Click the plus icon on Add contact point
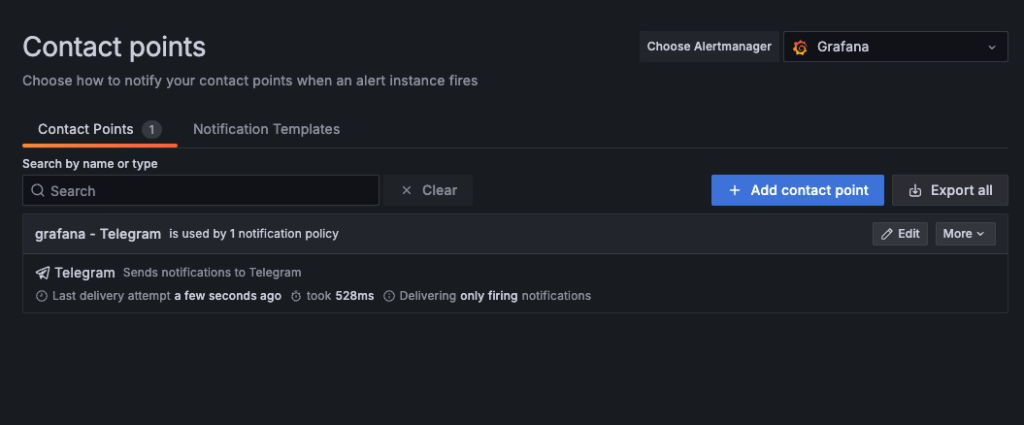The width and height of the screenshot is (1024, 425). 735,190
